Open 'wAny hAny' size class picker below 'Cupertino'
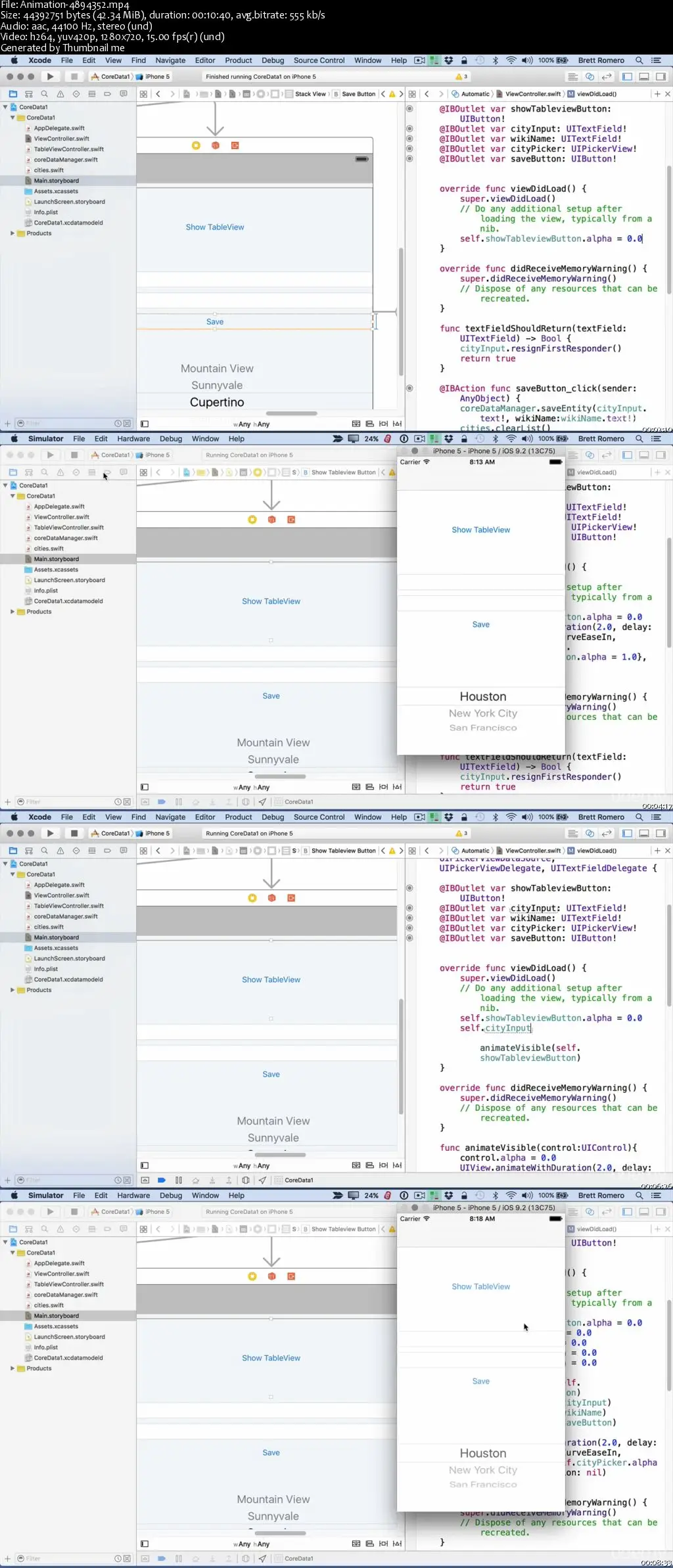The height and width of the screenshot is (1568, 673). click(x=252, y=424)
